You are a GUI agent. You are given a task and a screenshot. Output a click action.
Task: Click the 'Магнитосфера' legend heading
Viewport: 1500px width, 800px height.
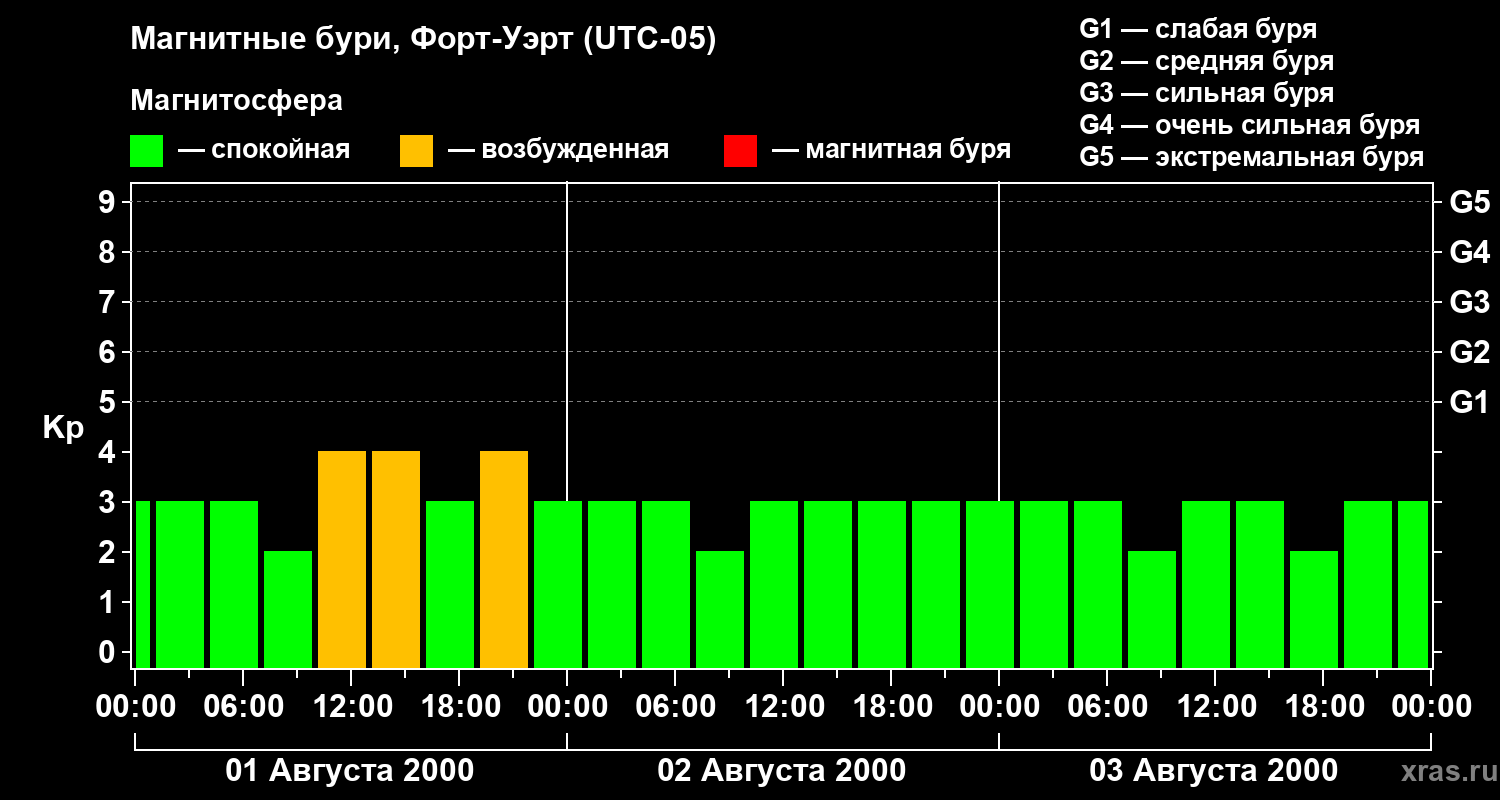click(x=236, y=101)
